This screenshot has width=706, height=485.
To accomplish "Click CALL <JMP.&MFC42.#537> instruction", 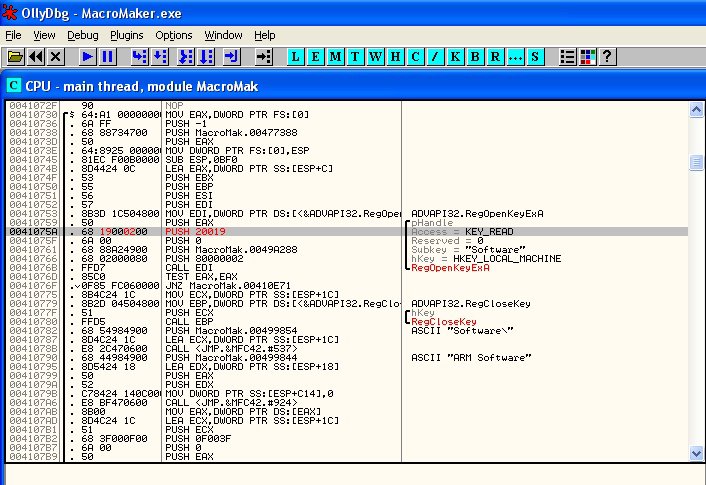I will pos(231,349).
